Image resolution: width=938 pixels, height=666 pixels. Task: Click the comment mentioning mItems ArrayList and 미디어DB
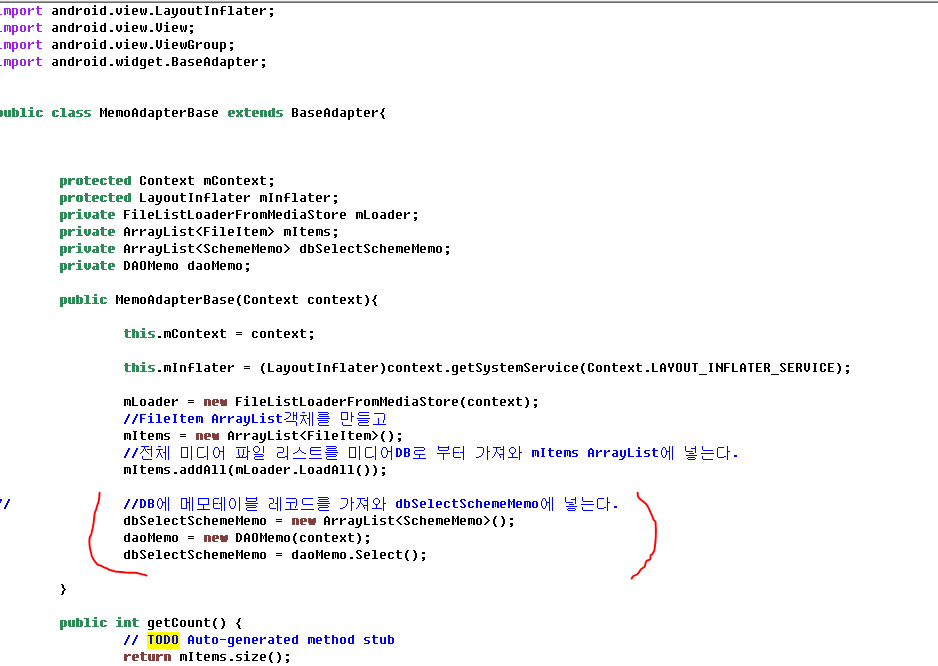coord(431,453)
